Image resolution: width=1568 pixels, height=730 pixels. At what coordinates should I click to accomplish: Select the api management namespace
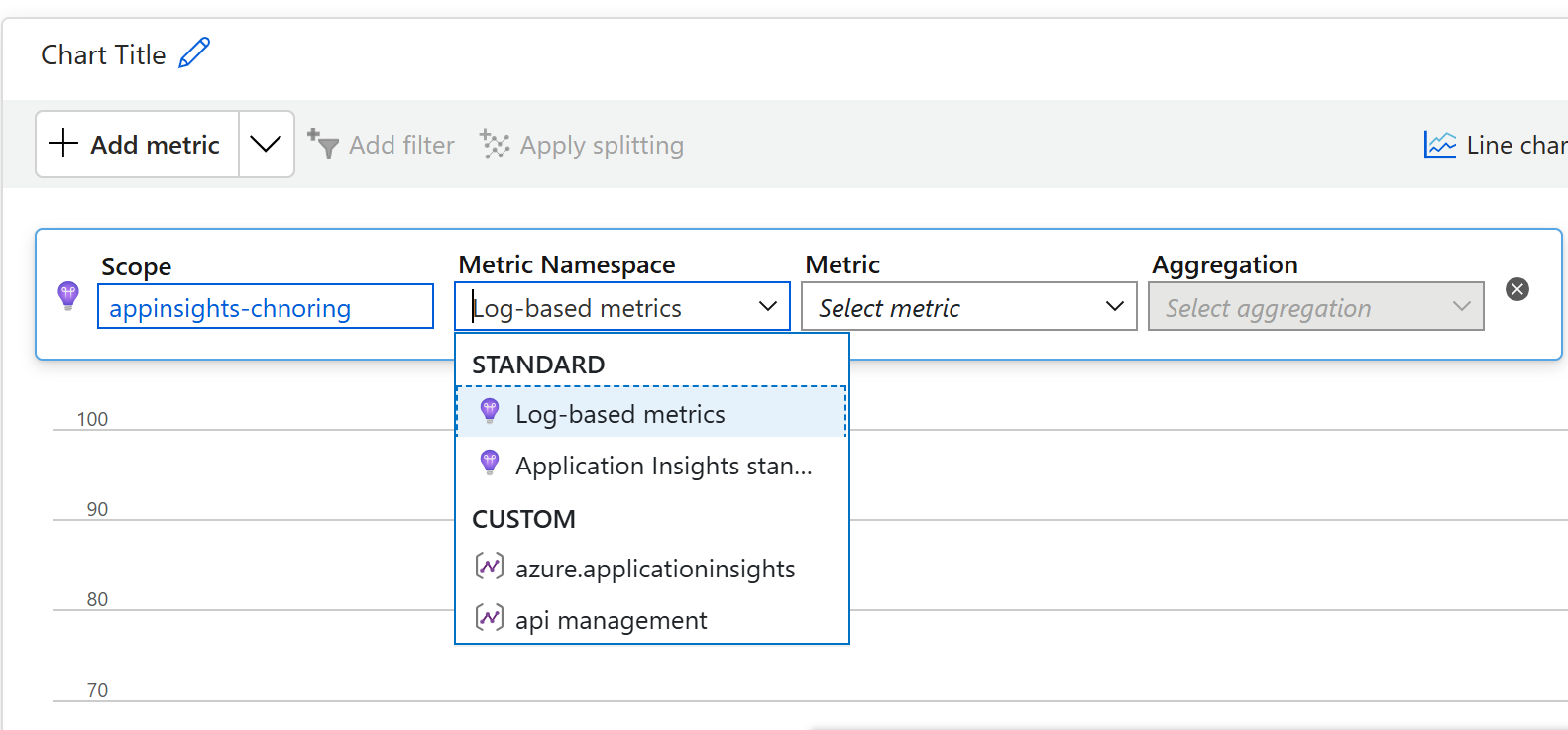651,619
